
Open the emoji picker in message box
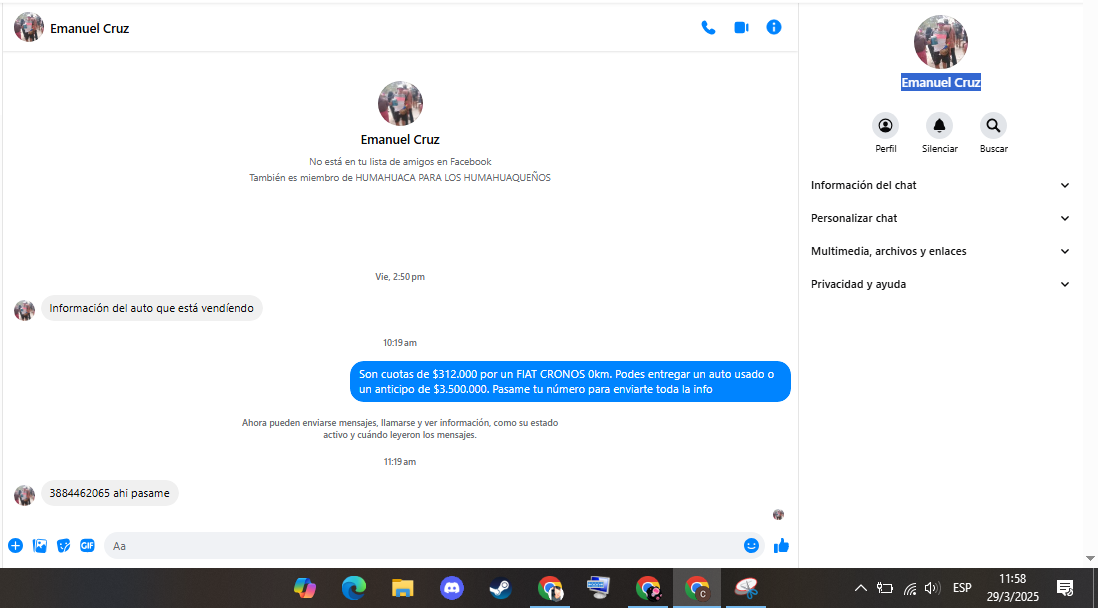pyautogui.click(x=751, y=546)
